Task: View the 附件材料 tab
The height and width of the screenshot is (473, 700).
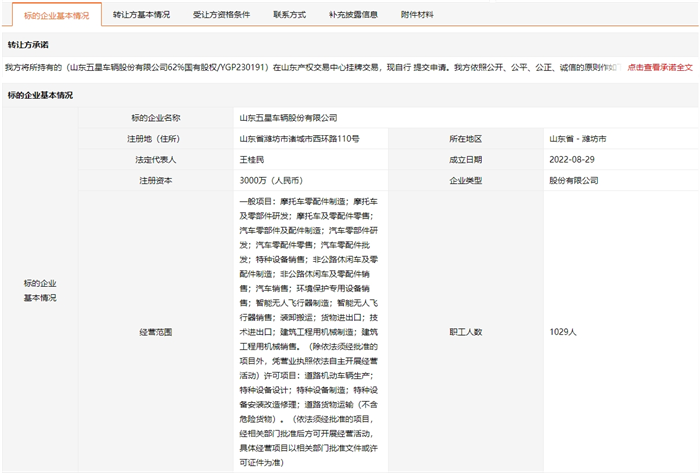Action: [417, 15]
